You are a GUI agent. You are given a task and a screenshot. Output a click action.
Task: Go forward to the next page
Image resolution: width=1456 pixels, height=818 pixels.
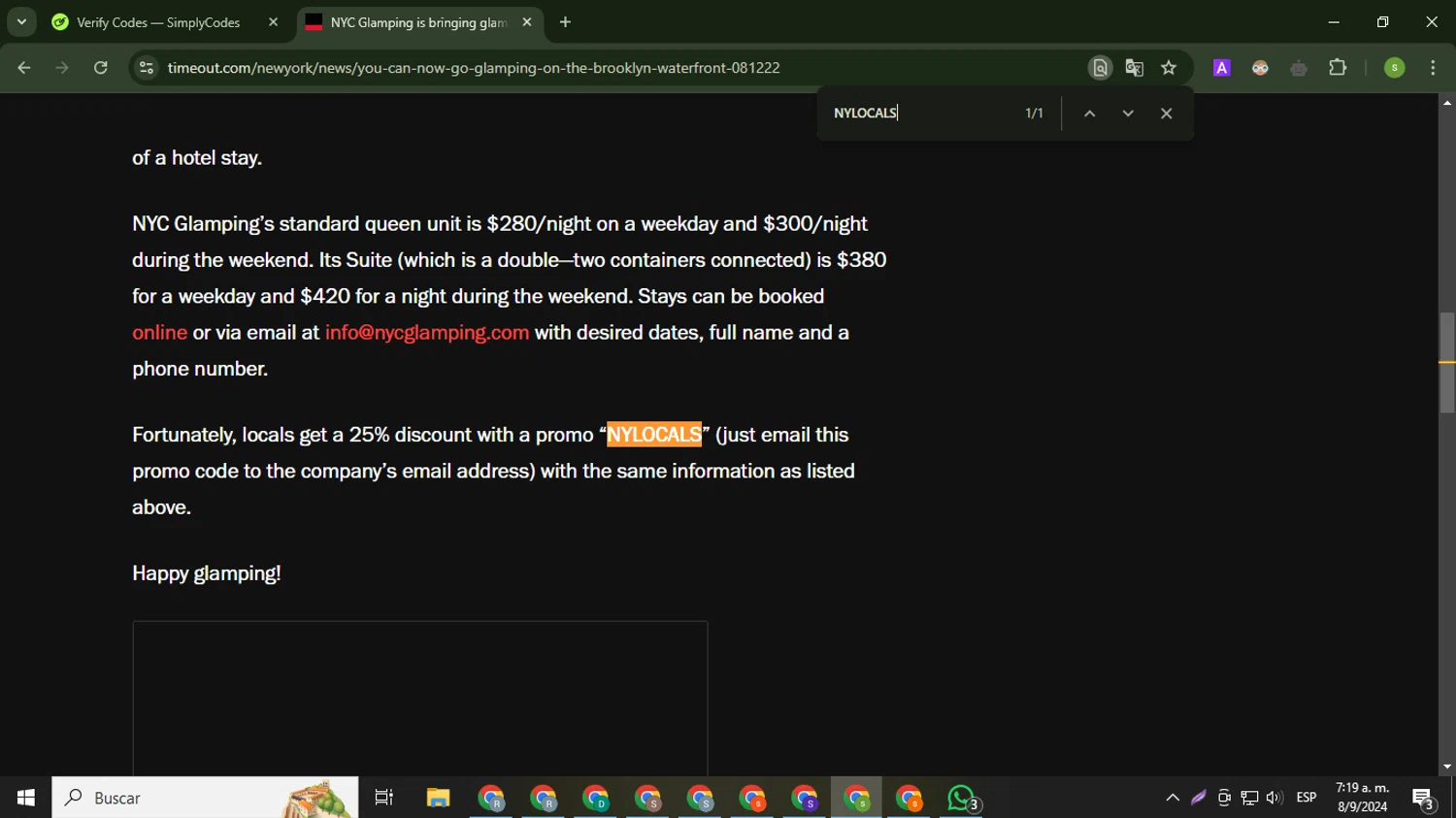click(62, 68)
